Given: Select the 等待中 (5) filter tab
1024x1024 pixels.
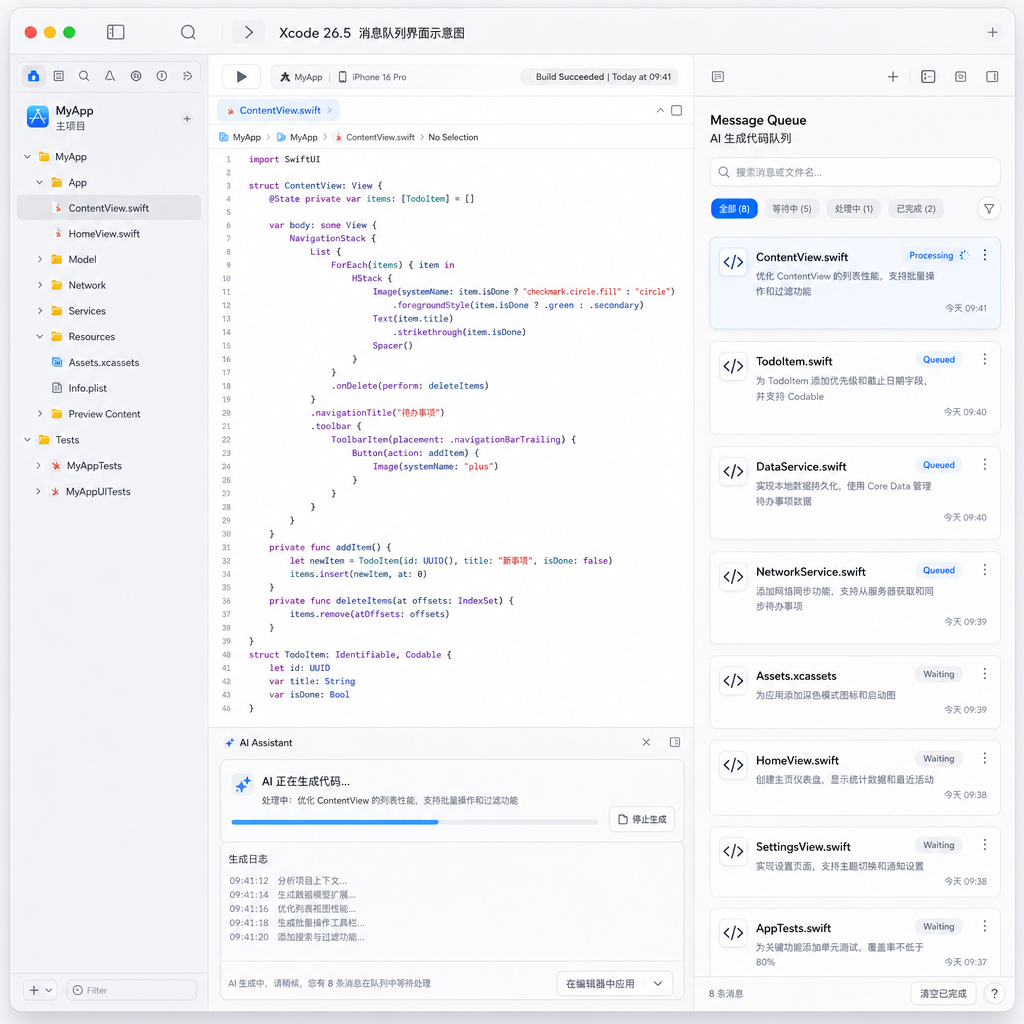Looking at the screenshot, I should (x=792, y=209).
